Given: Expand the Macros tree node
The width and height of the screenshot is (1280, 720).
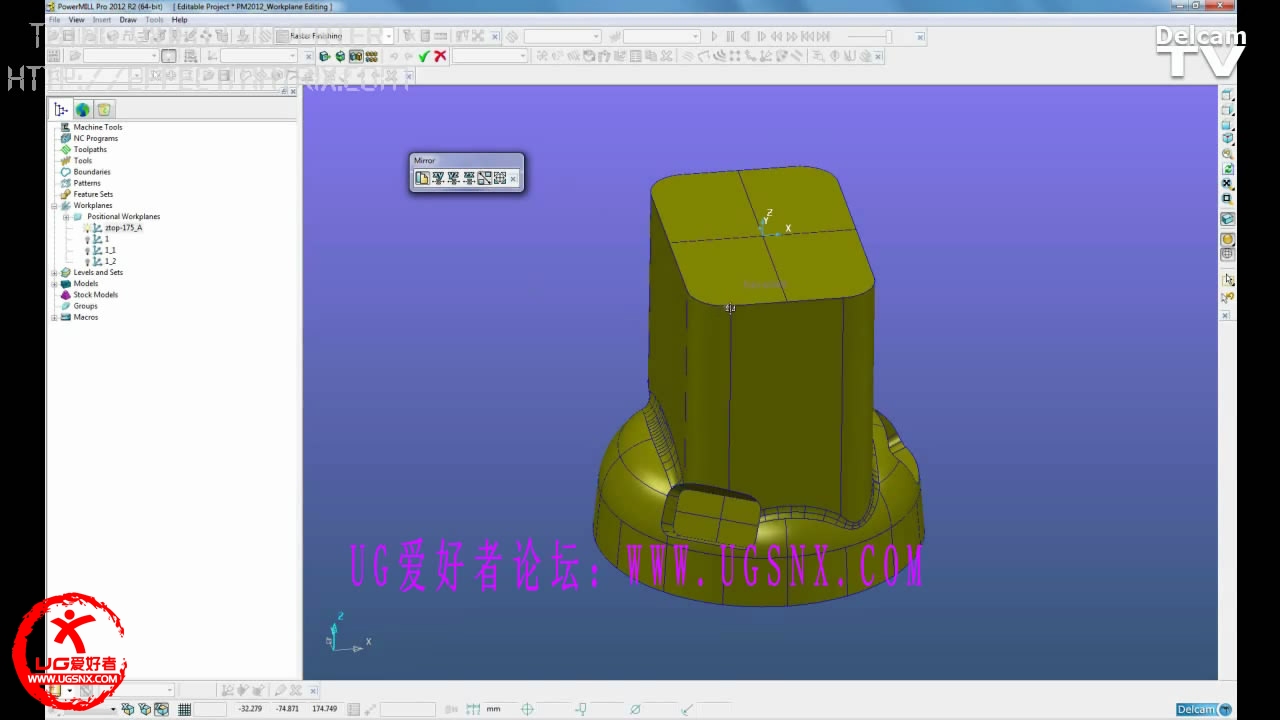Looking at the screenshot, I should (x=55, y=317).
